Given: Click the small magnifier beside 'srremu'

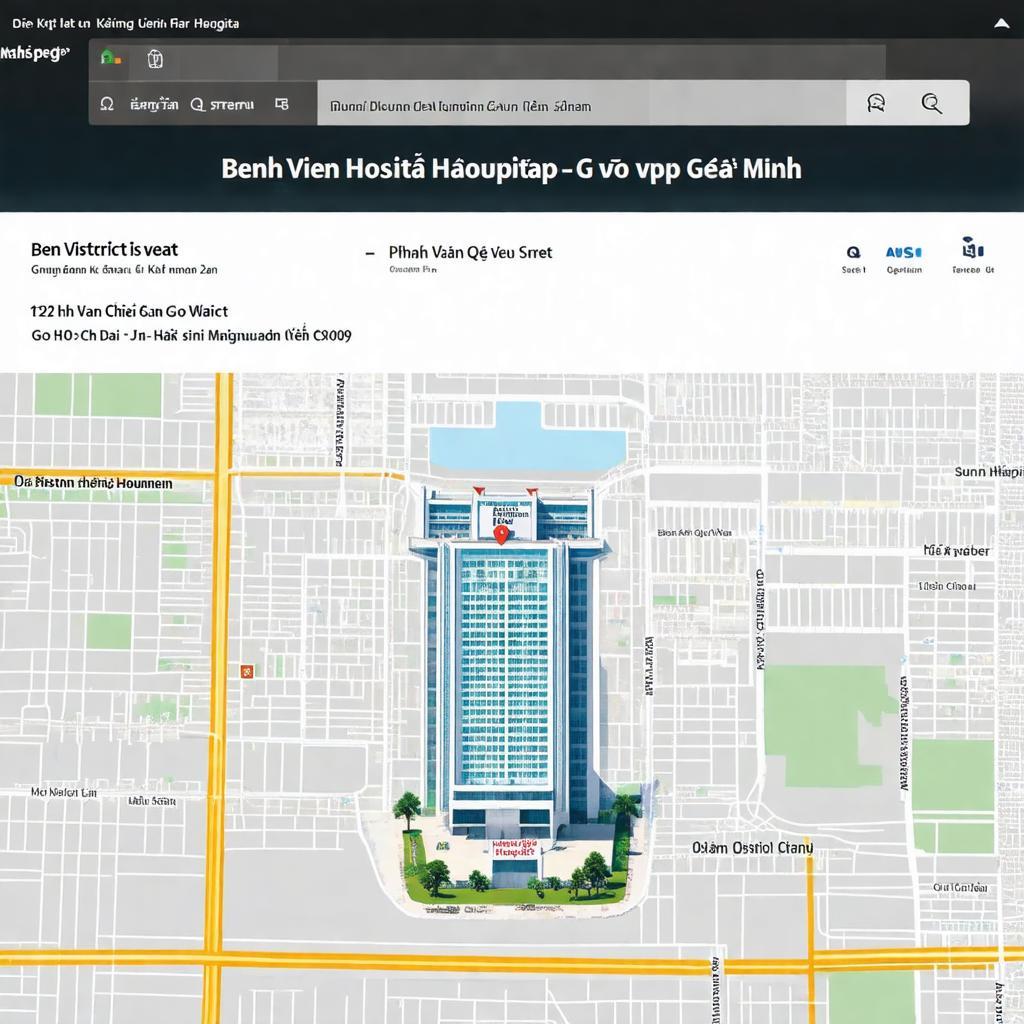Looking at the screenshot, I should 197,104.
